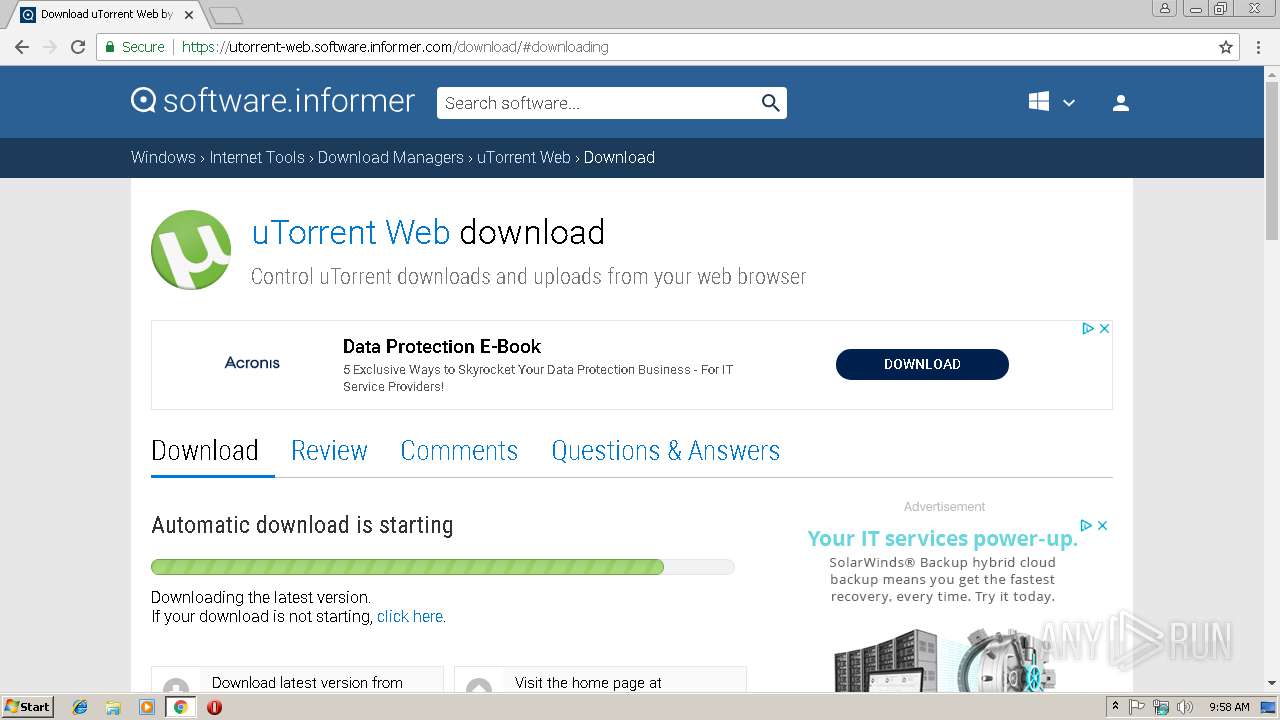Click "Your IT services power-up" ad headline
1280x720 pixels.
point(942,539)
